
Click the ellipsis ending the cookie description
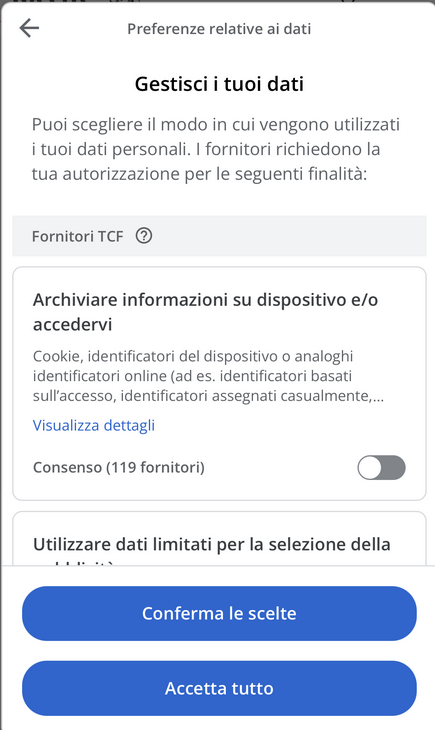(379, 396)
